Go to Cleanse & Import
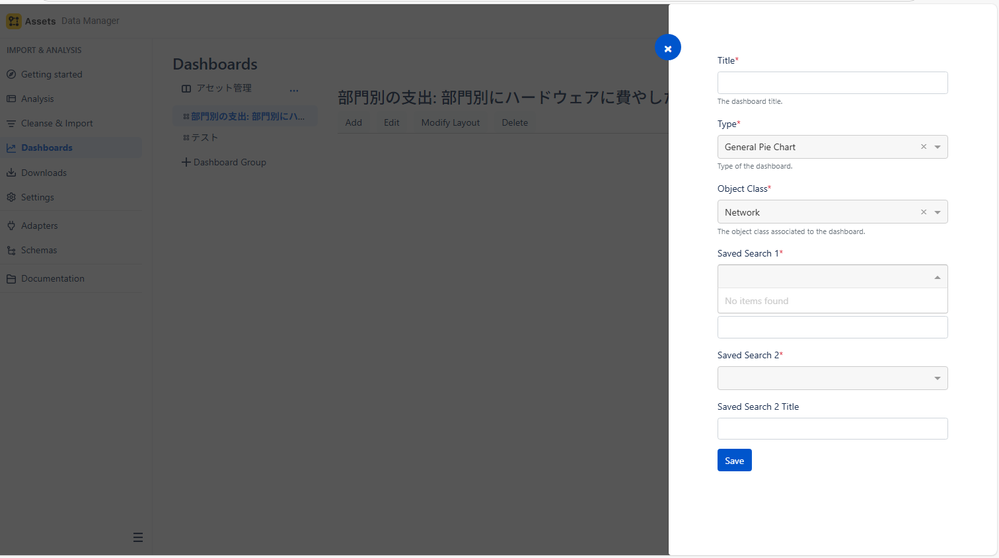Screen dimensions: 999x558 [x=57, y=124]
